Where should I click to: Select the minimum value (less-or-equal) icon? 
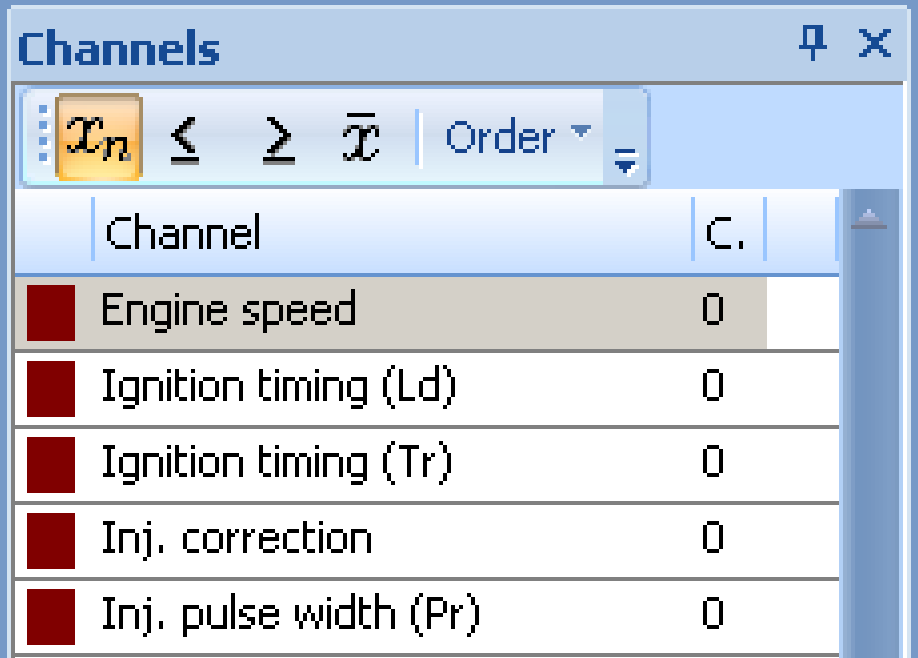185,139
